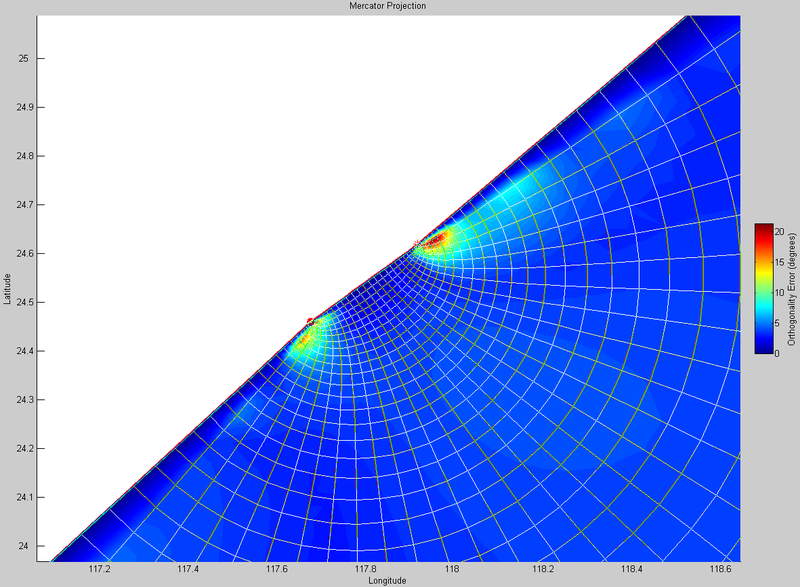800x587 pixels.
Task: Click latitude tick label "24"
Action: point(23,546)
